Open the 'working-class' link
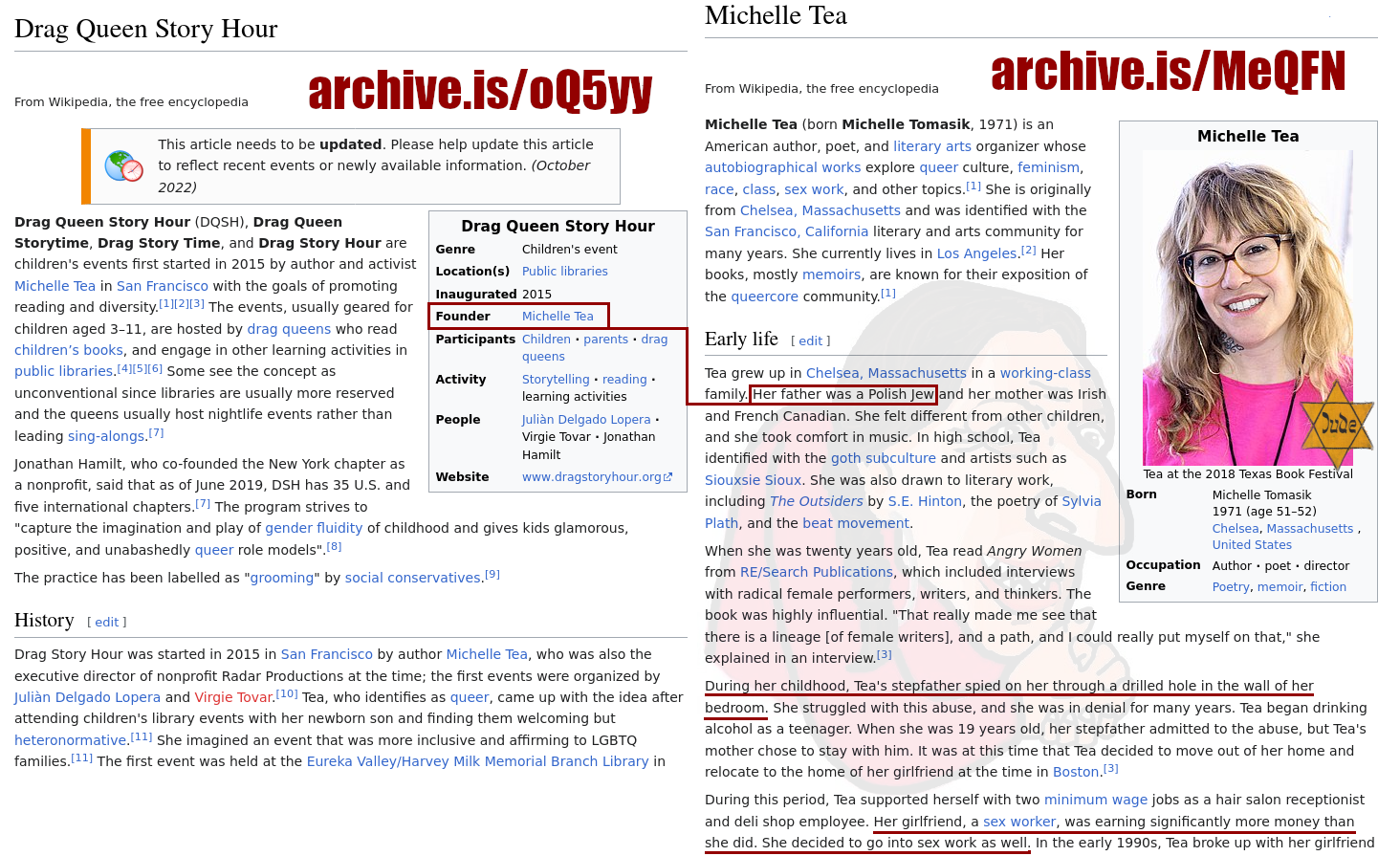Image resolution: width=1400 pixels, height=856 pixels. [x=1045, y=373]
